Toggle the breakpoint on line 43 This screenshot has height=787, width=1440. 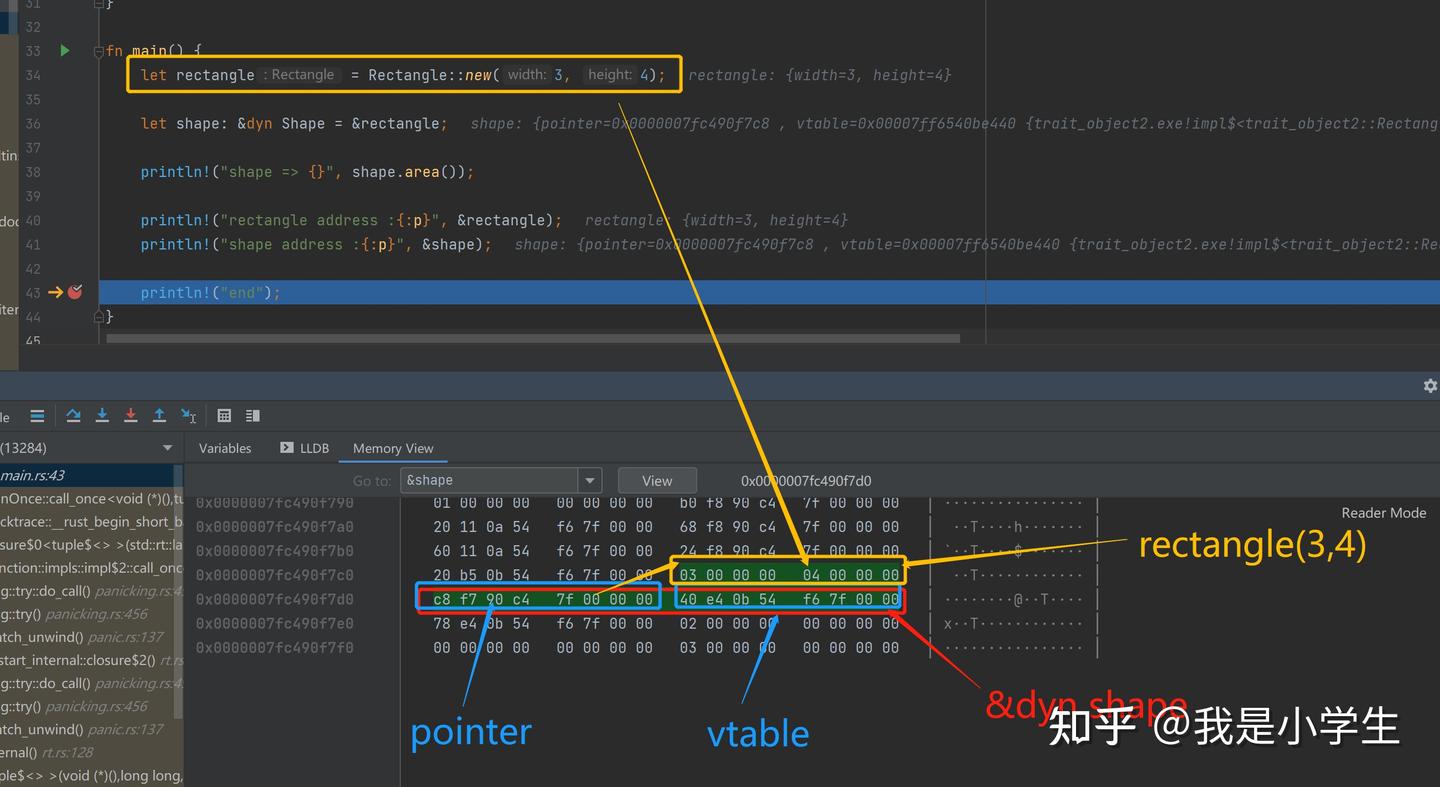pos(75,292)
